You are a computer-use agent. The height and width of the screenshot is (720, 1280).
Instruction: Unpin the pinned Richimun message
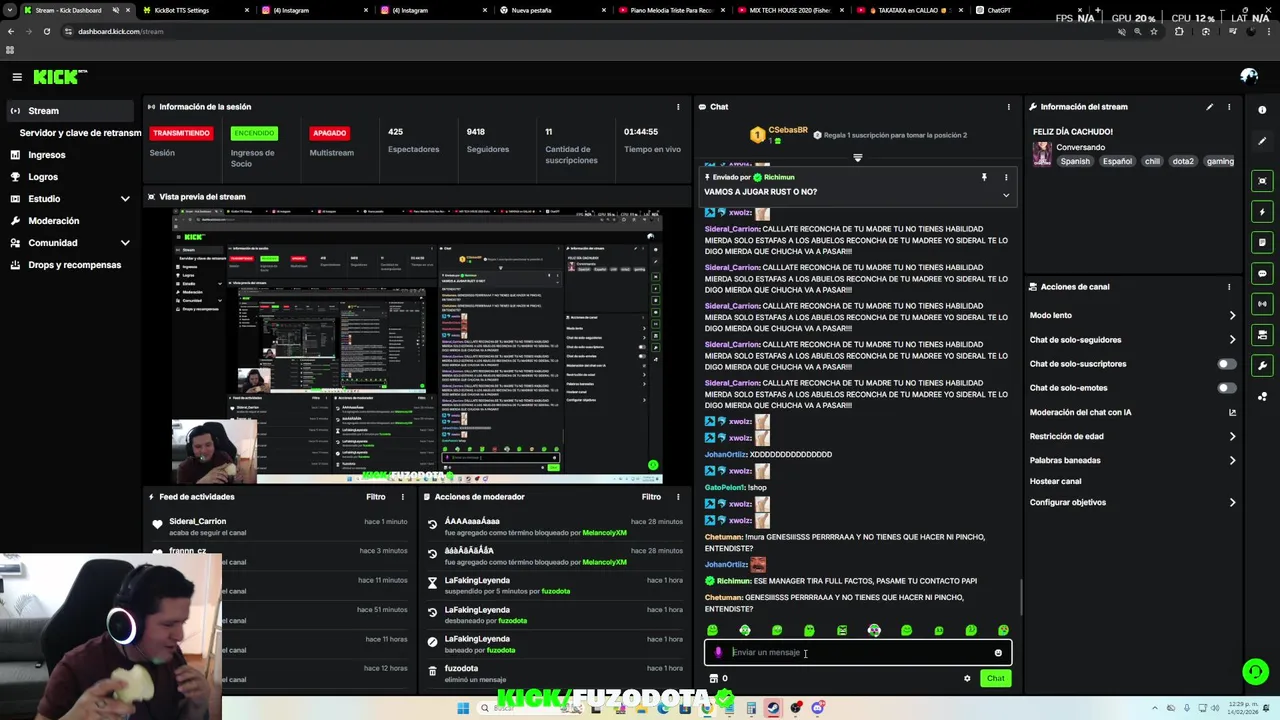(x=984, y=177)
